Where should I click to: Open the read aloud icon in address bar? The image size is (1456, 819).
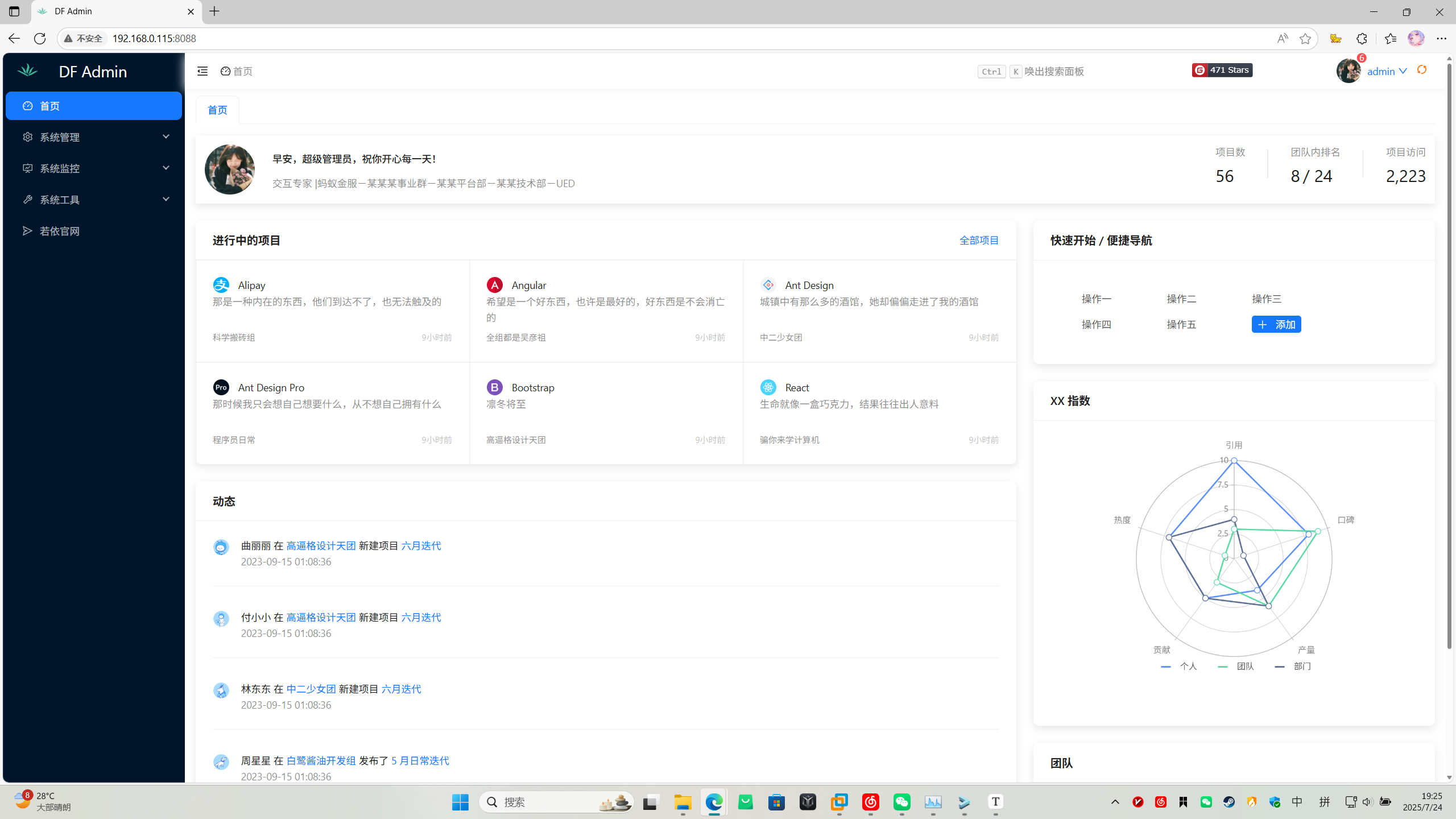1283,38
